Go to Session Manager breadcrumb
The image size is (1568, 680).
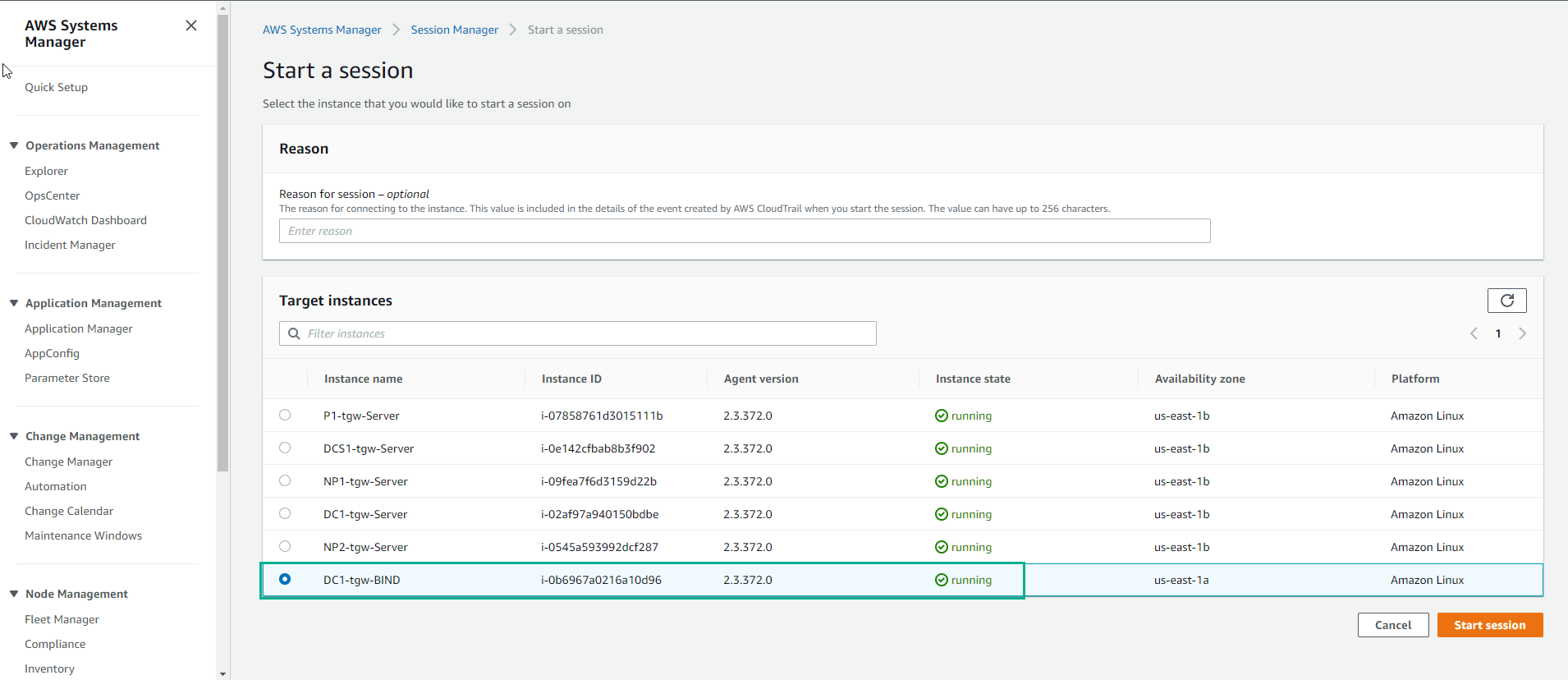point(454,30)
